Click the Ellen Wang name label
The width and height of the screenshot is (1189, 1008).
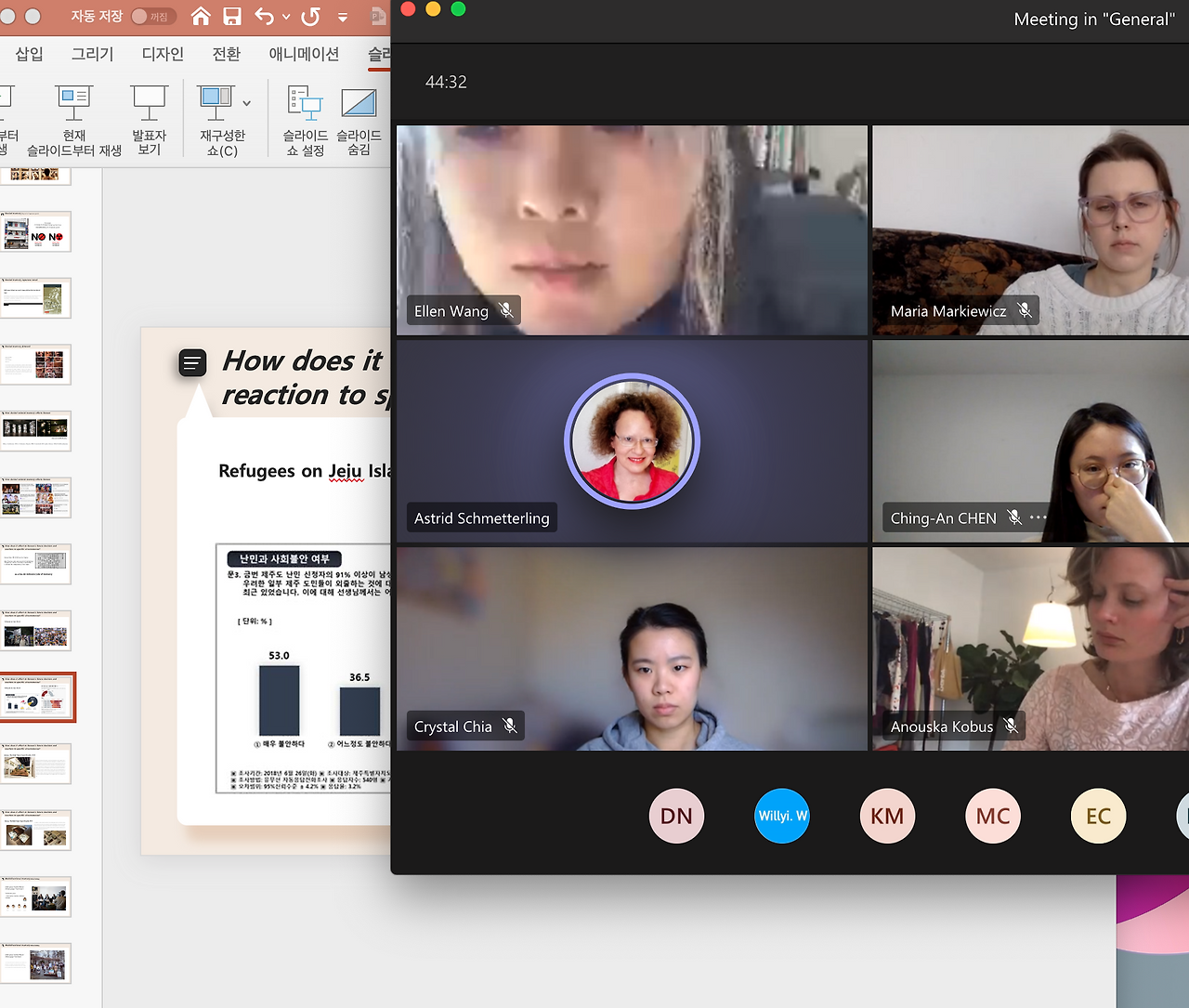point(451,311)
